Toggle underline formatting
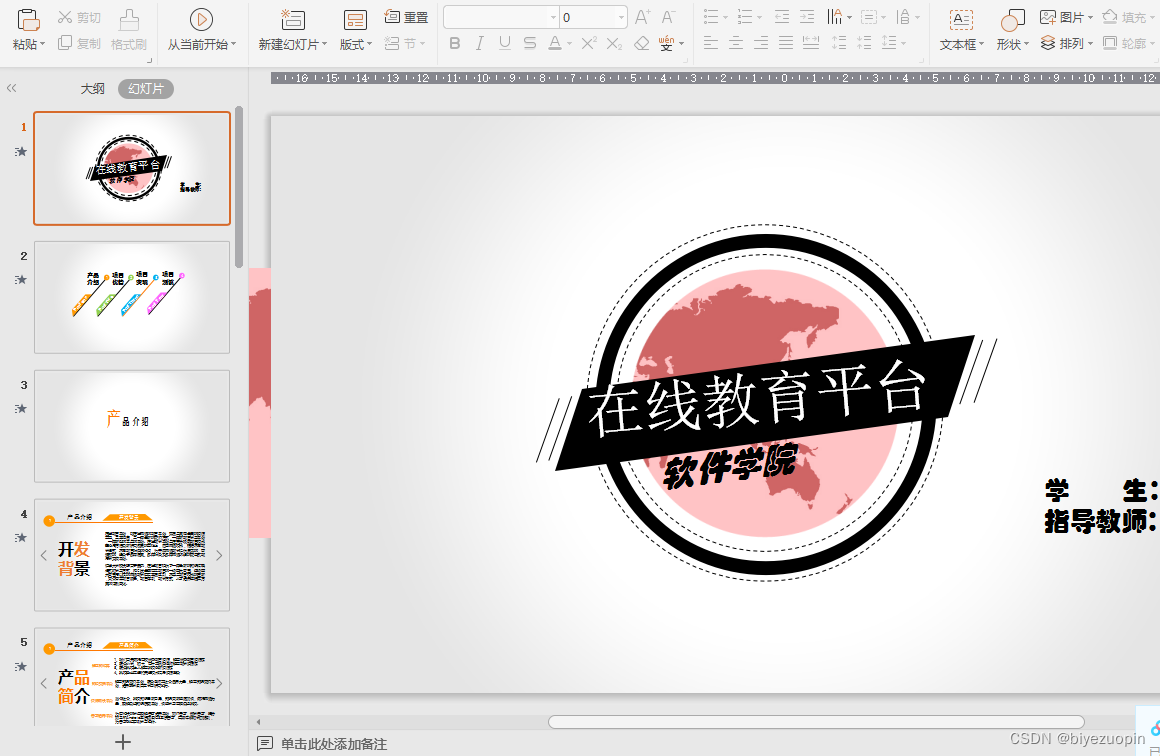This screenshot has width=1160, height=756. 504,43
